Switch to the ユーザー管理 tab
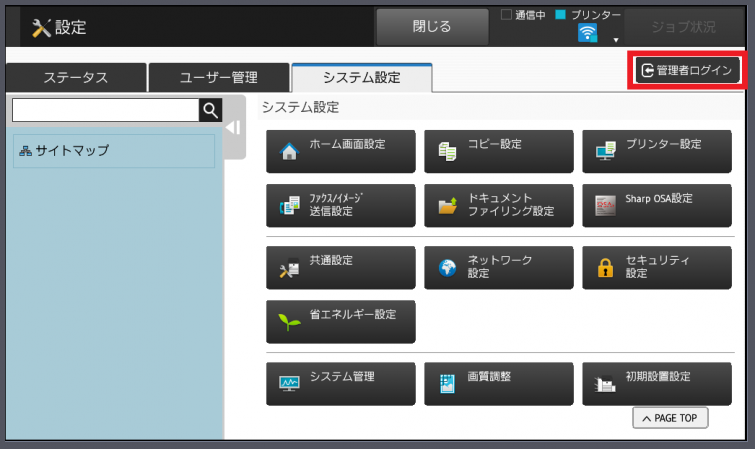The image size is (755, 449). (218, 78)
